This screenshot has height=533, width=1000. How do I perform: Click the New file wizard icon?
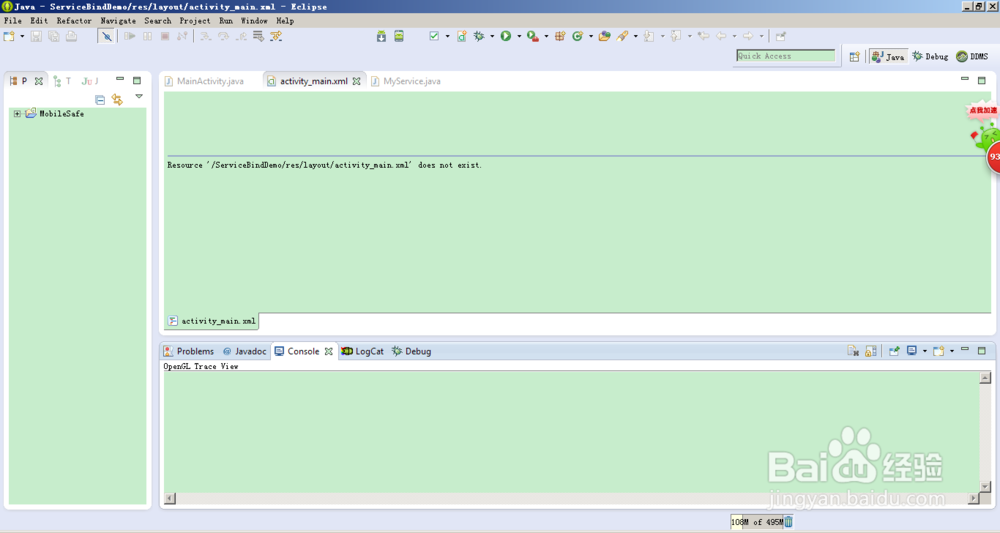pyautogui.click(x=9, y=36)
